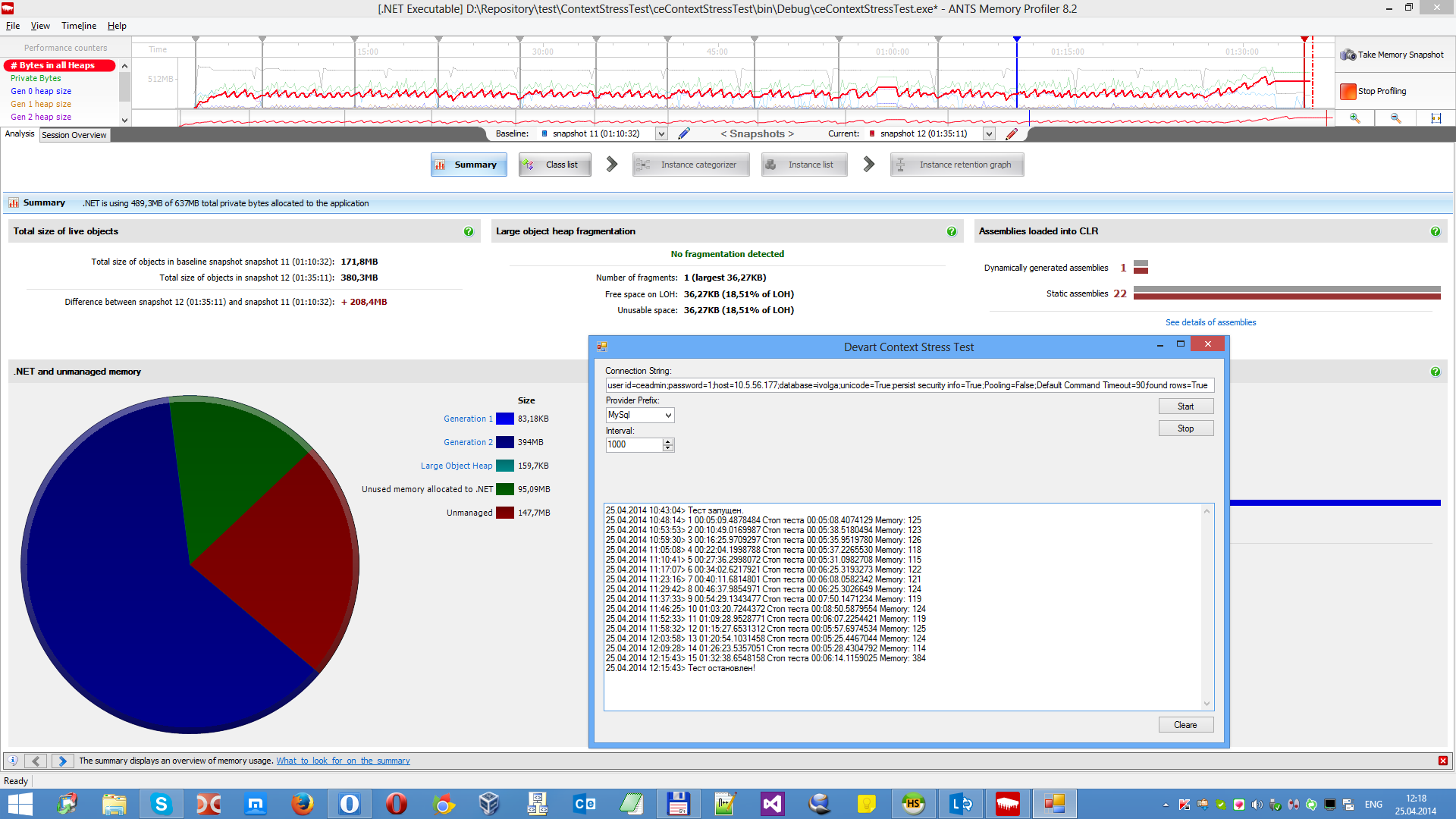Open File Explorer from the taskbar
Viewport: 1456px width, 819px height.
(115, 804)
